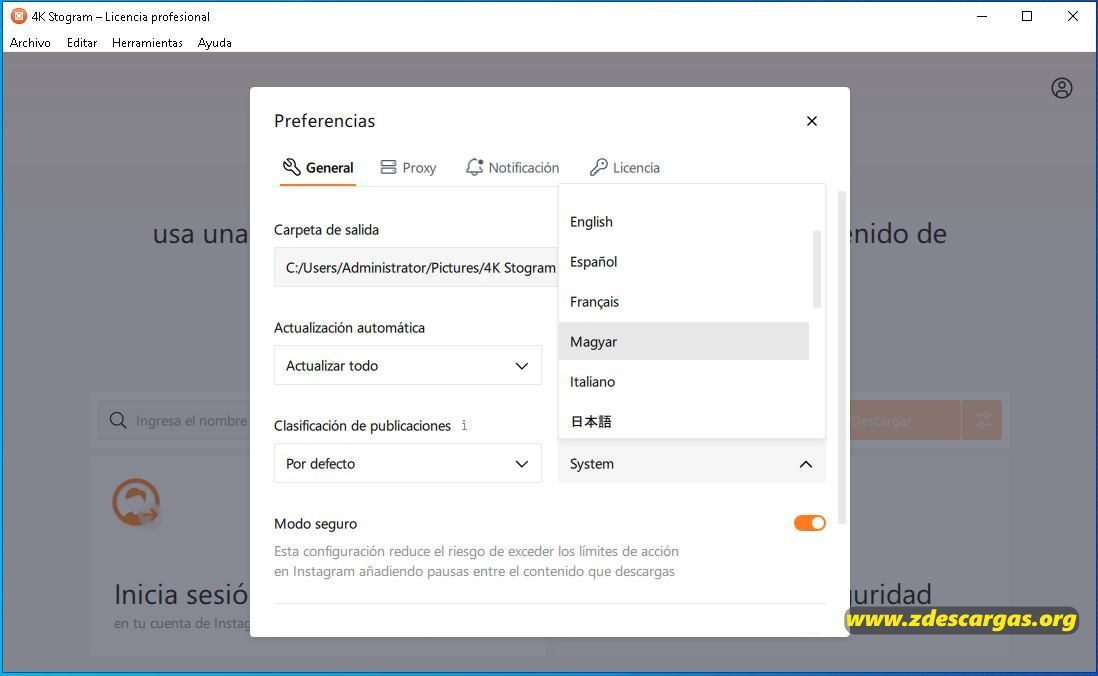Open the Ayuda menu
This screenshot has width=1098, height=676.
point(214,43)
